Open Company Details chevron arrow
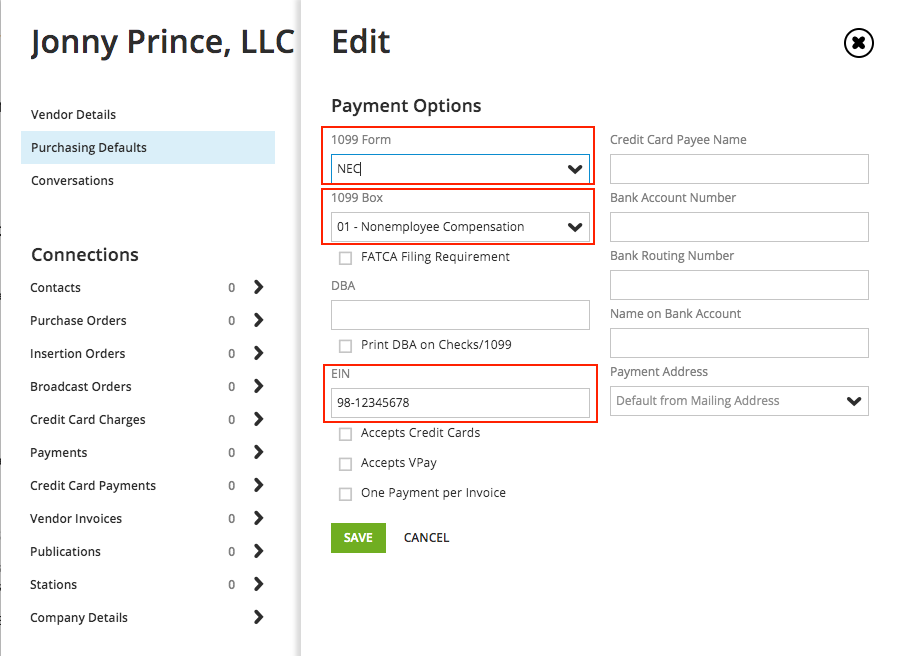The width and height of the screenshot is (900, 656). pyautogui.click(x=258, y=618)
